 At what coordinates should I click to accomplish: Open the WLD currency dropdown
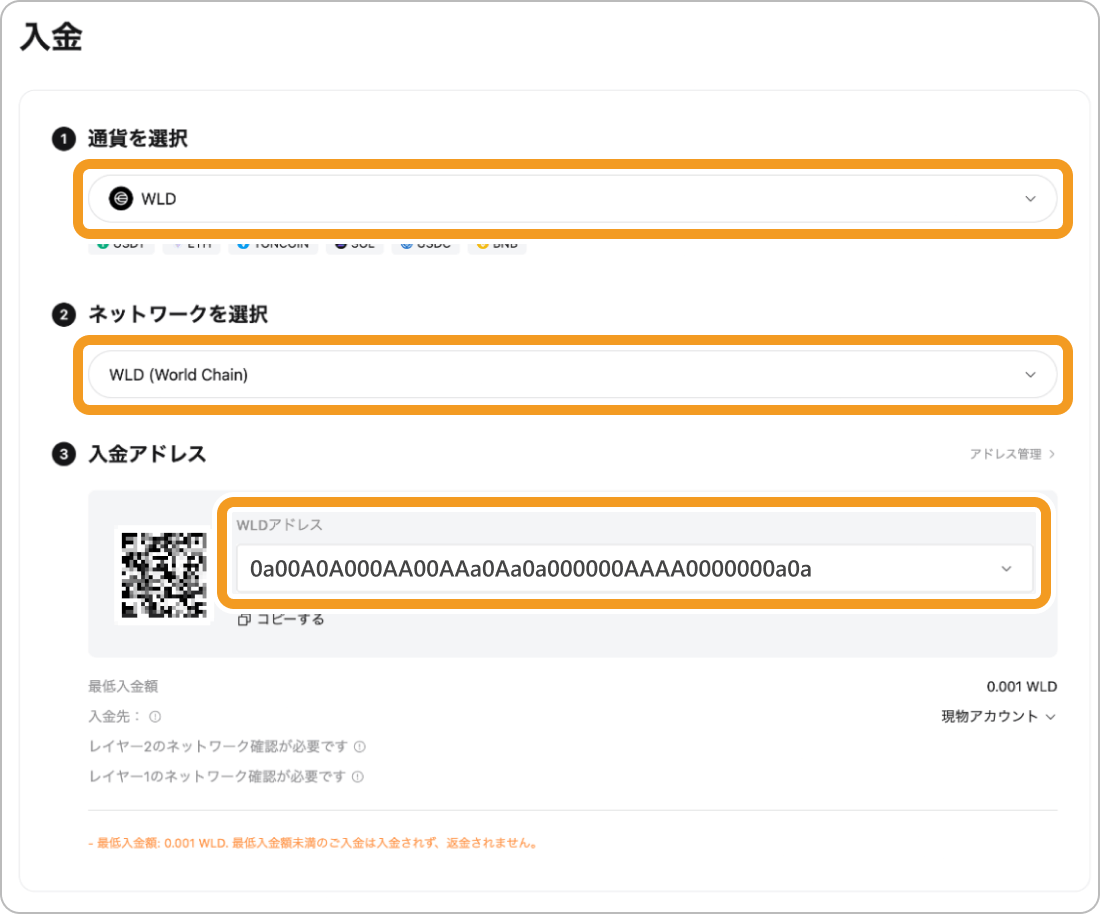click(x=572, y=199)
